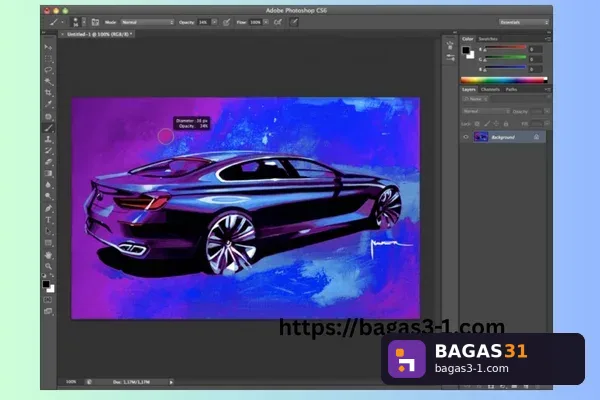
Task: Select the Brush tool in the toolbox
Action: (x=48, y=128)
